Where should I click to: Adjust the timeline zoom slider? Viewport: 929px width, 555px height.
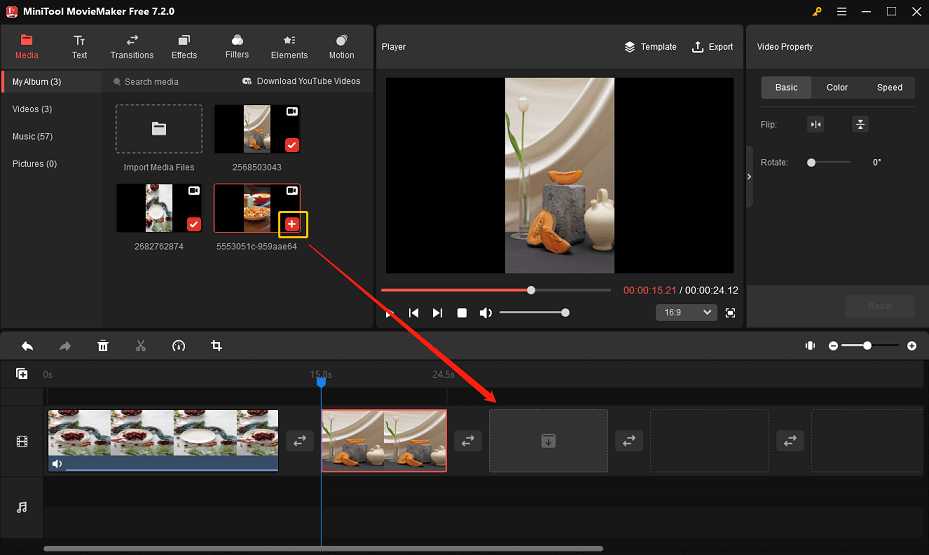867,345
